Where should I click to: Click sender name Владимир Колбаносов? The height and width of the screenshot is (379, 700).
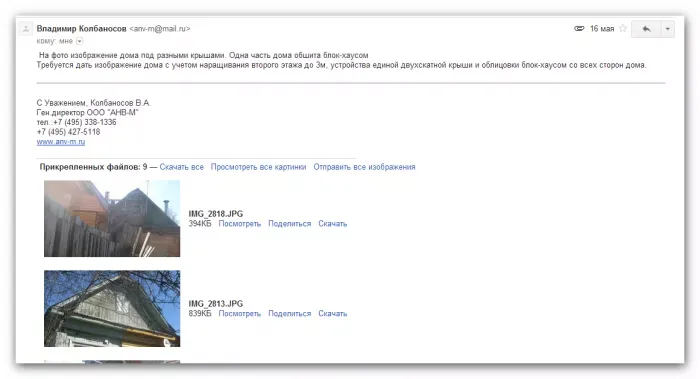pyautogui.click(x=82, y=29)
